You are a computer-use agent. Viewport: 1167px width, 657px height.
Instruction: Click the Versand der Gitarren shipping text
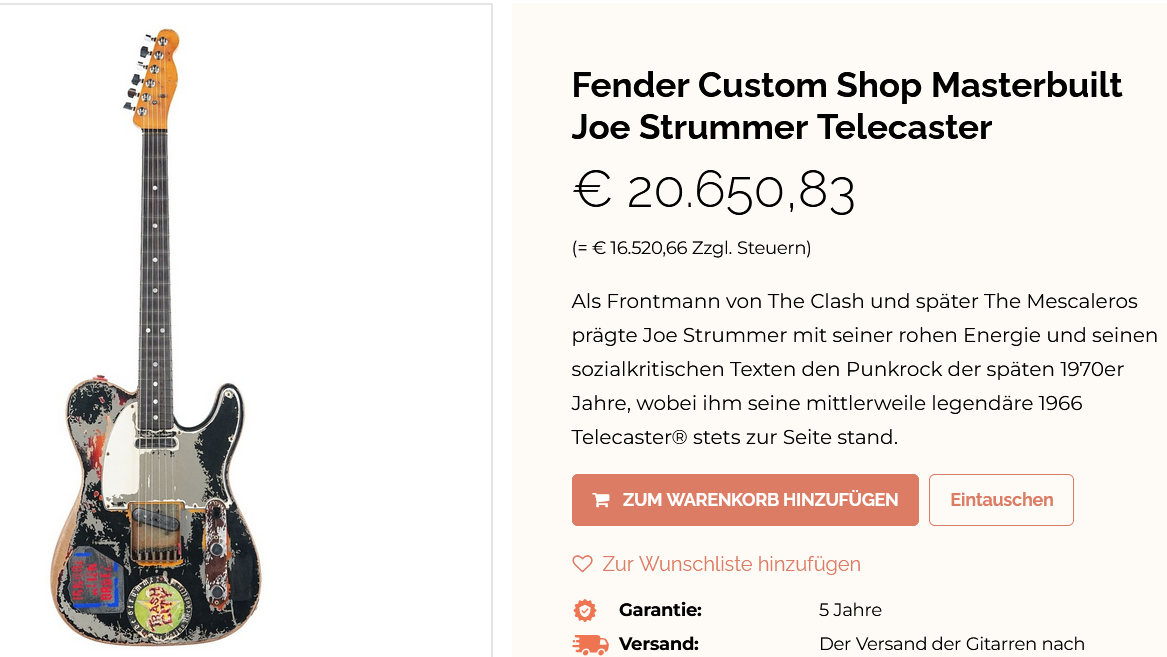point(951,644)
